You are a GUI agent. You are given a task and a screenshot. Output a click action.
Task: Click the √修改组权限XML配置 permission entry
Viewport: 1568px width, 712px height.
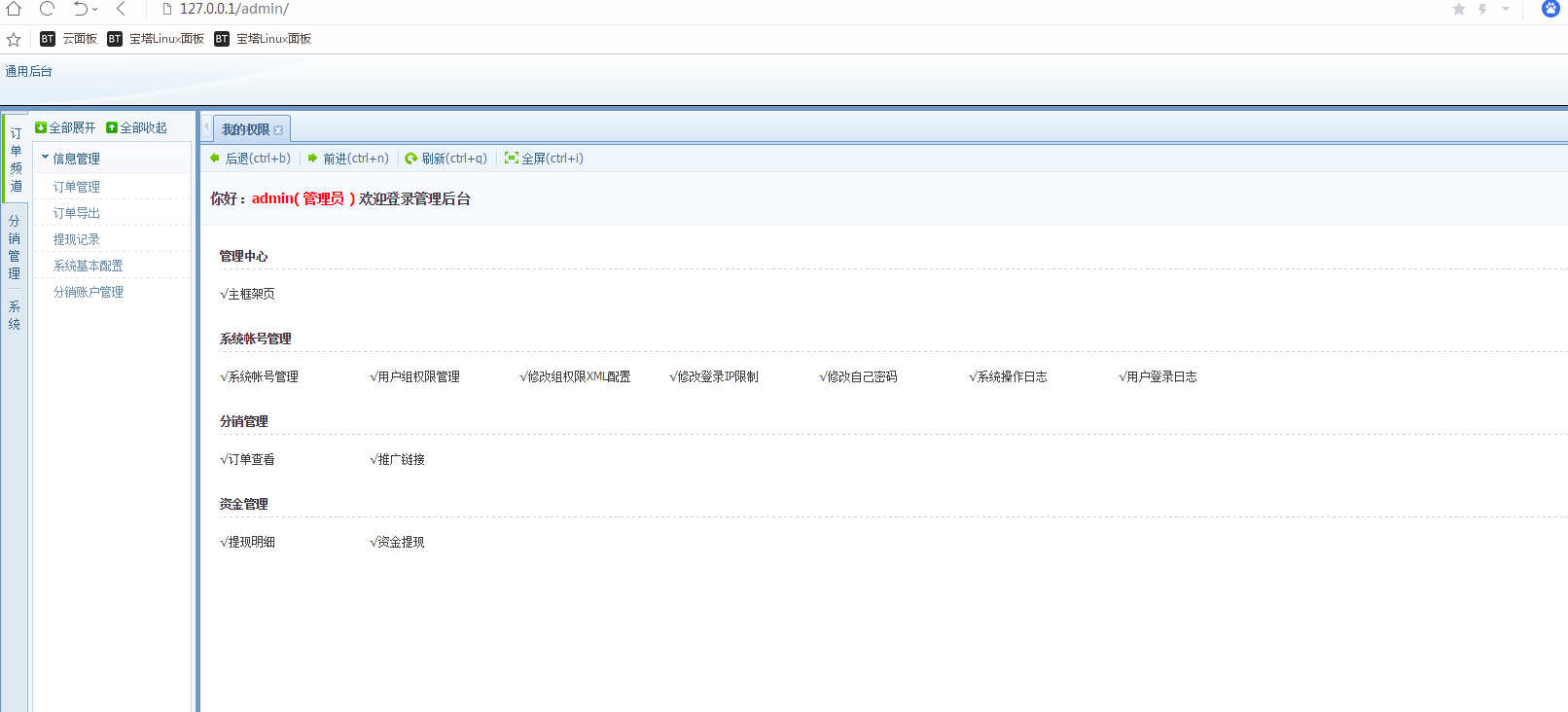point(575,376)
